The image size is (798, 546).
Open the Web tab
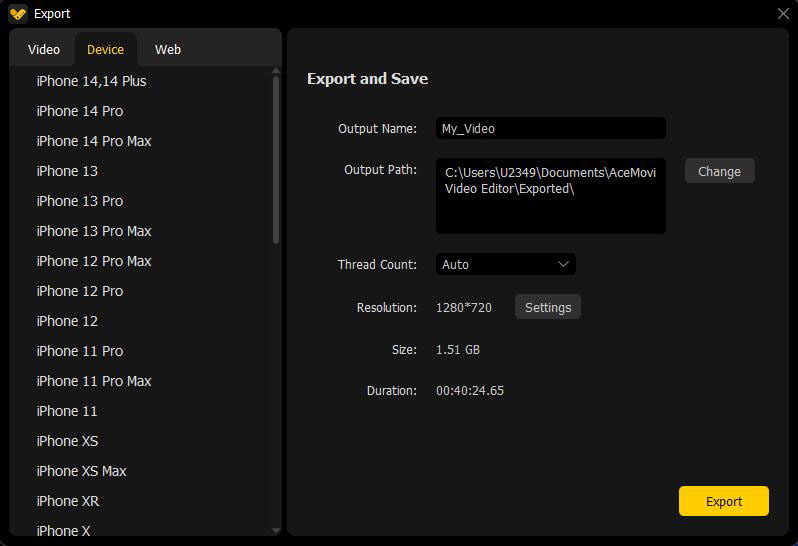click(168, 49)
